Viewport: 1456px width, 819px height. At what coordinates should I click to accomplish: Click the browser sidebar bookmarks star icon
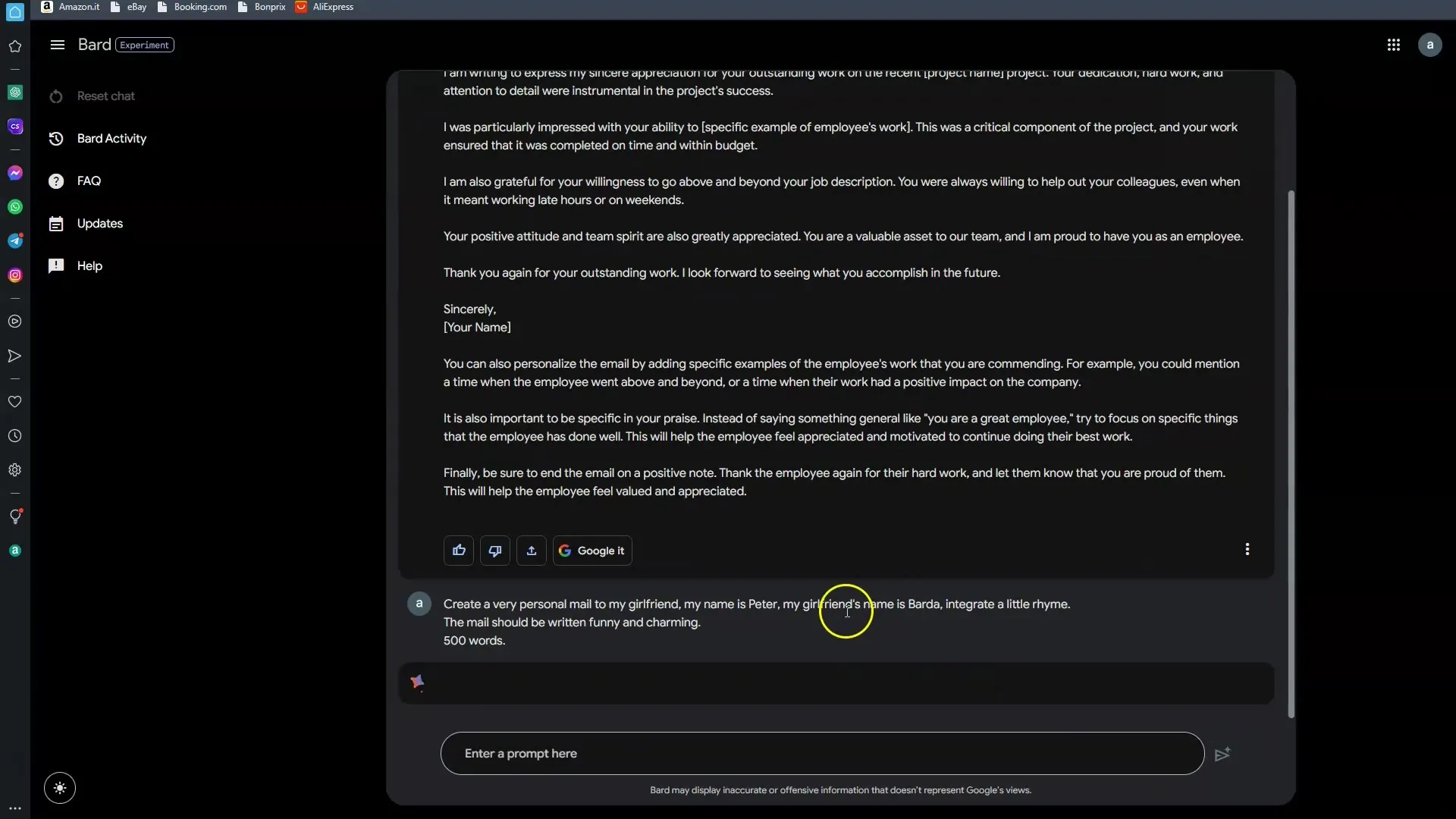tap(14, 46)
